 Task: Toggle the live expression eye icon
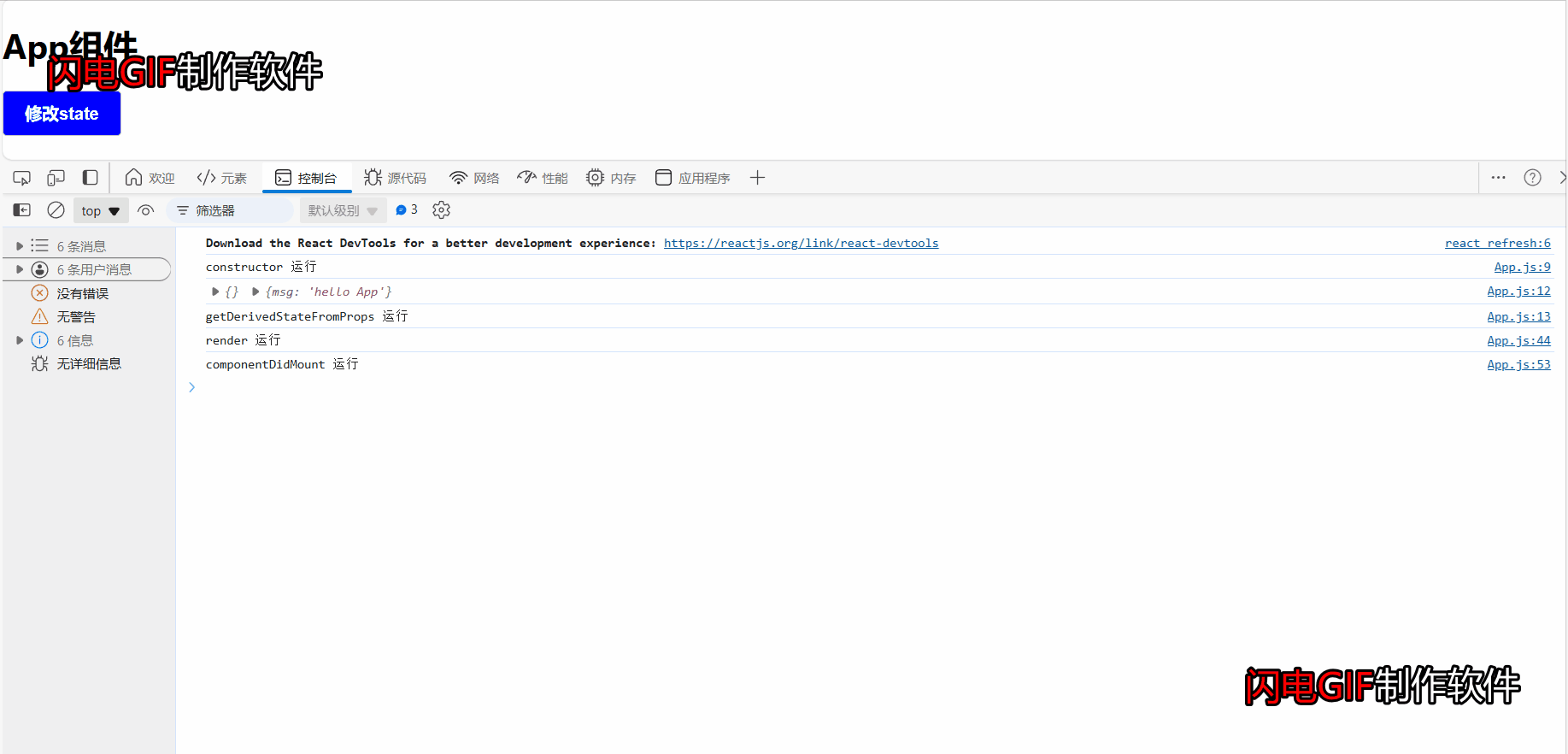coord(146,210)
